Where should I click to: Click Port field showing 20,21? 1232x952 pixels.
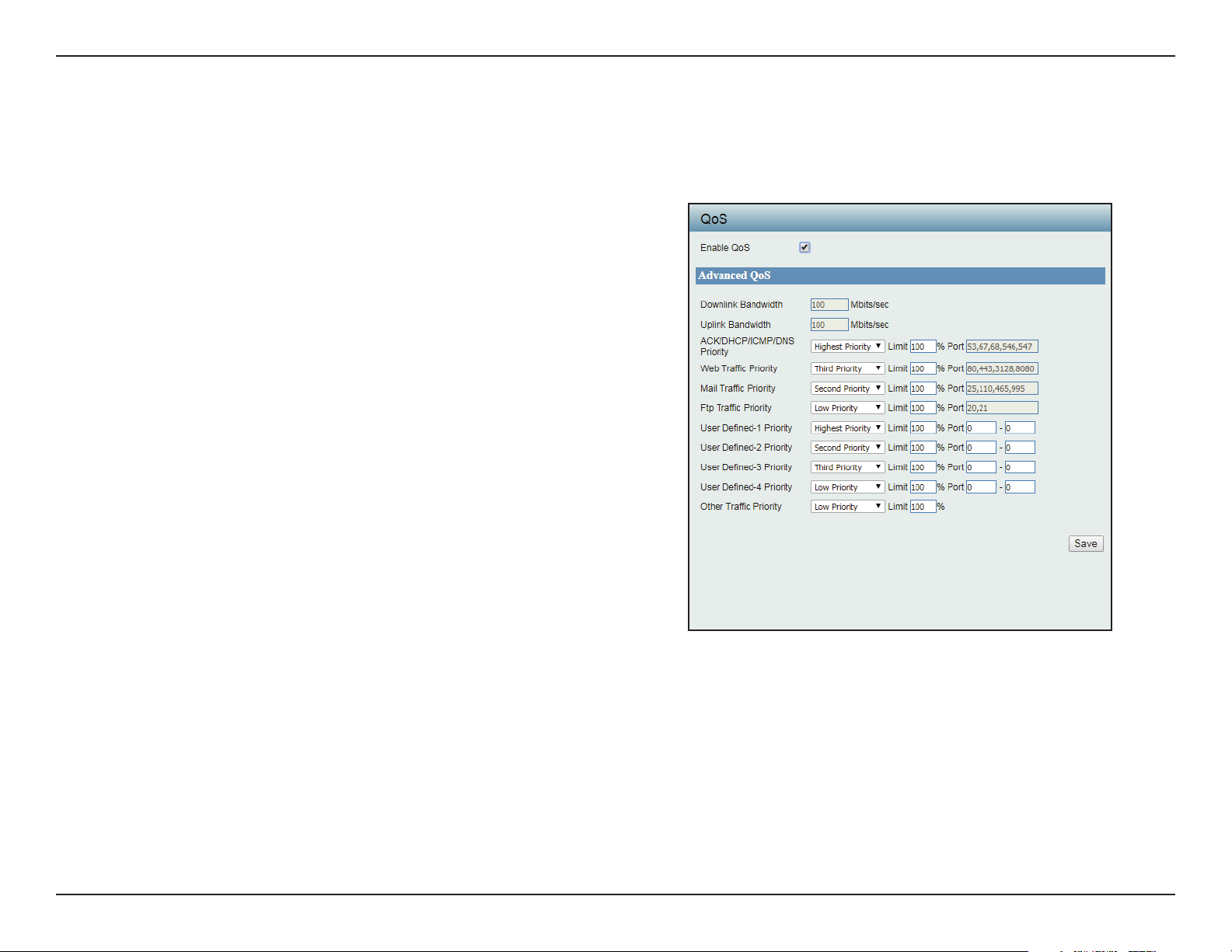point(1002,408)
